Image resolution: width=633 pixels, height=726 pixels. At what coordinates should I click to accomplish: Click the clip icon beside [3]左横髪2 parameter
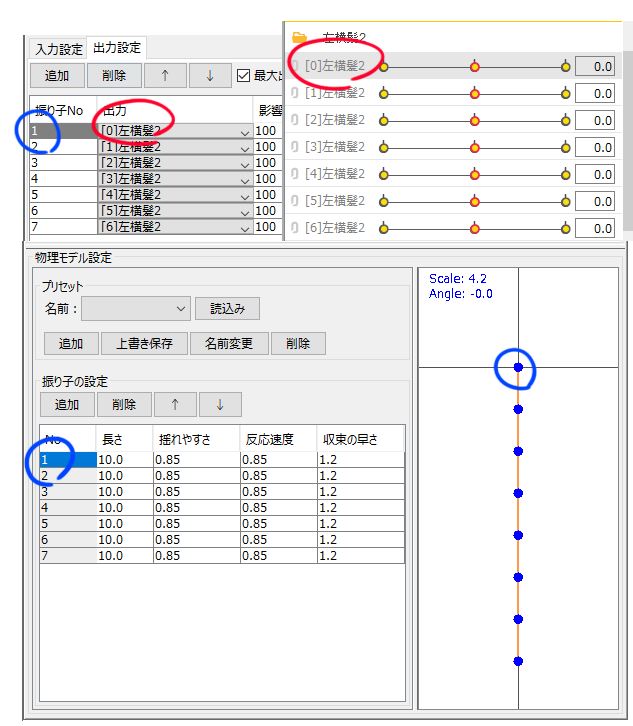tap(295, 147)
